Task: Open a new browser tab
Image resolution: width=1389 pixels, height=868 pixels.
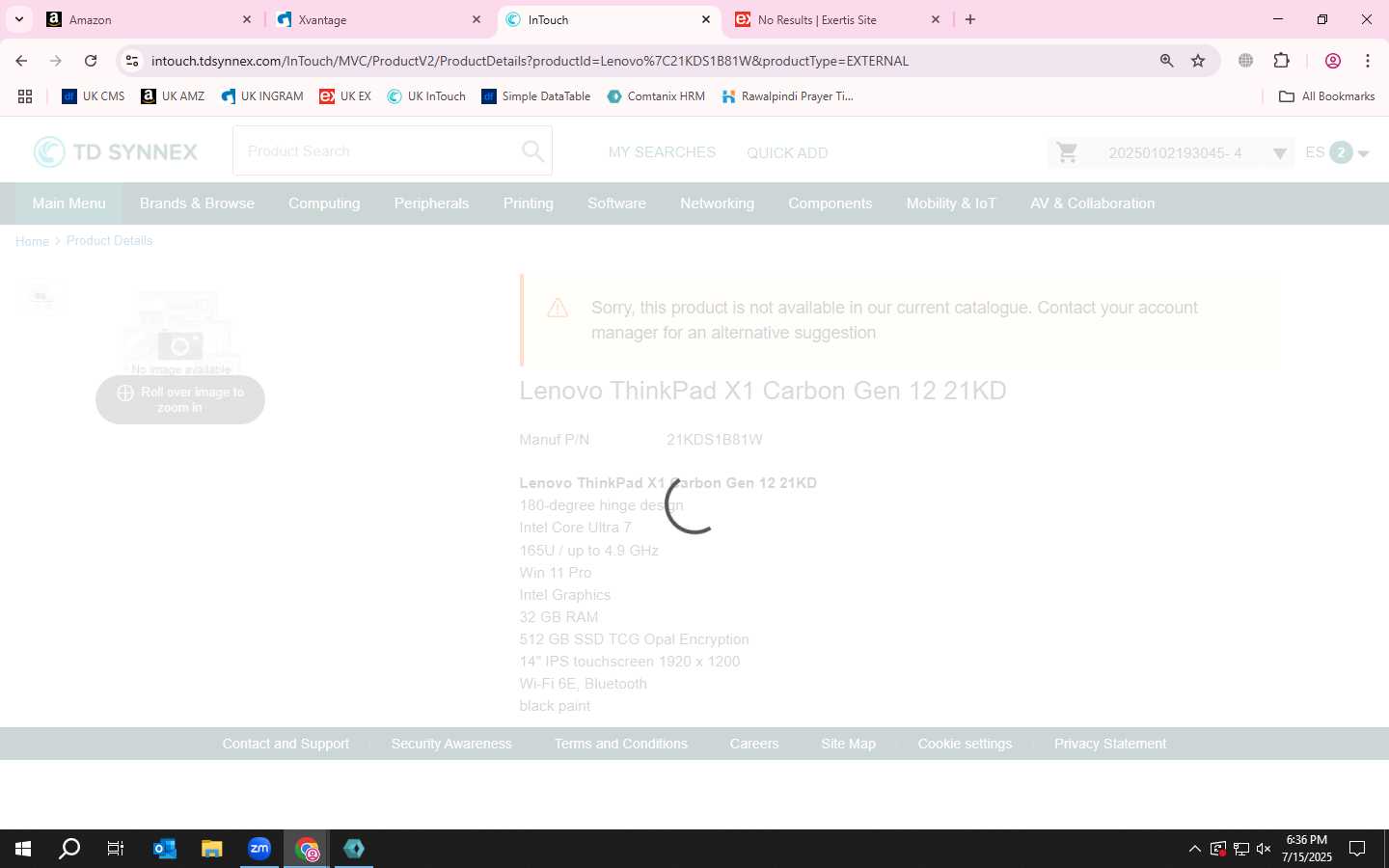Action: (x=970, y=19)
